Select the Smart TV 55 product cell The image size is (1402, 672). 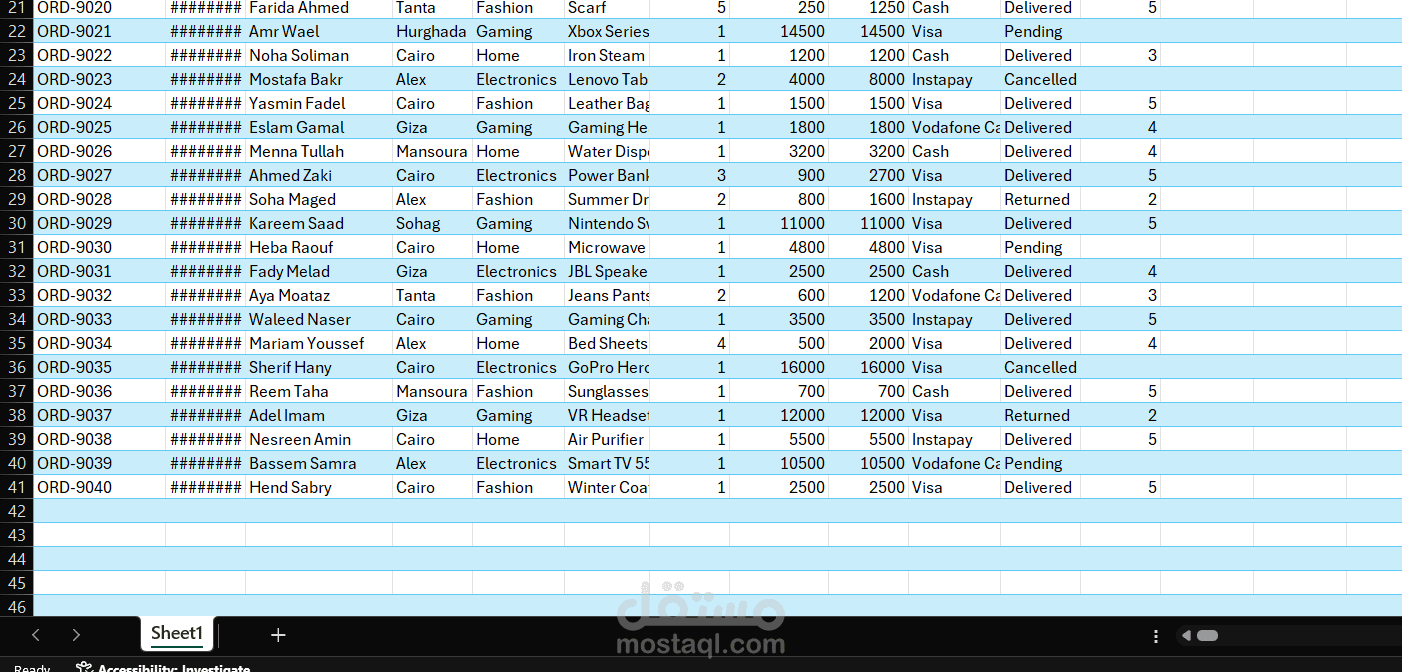click(x=607, y=463)
